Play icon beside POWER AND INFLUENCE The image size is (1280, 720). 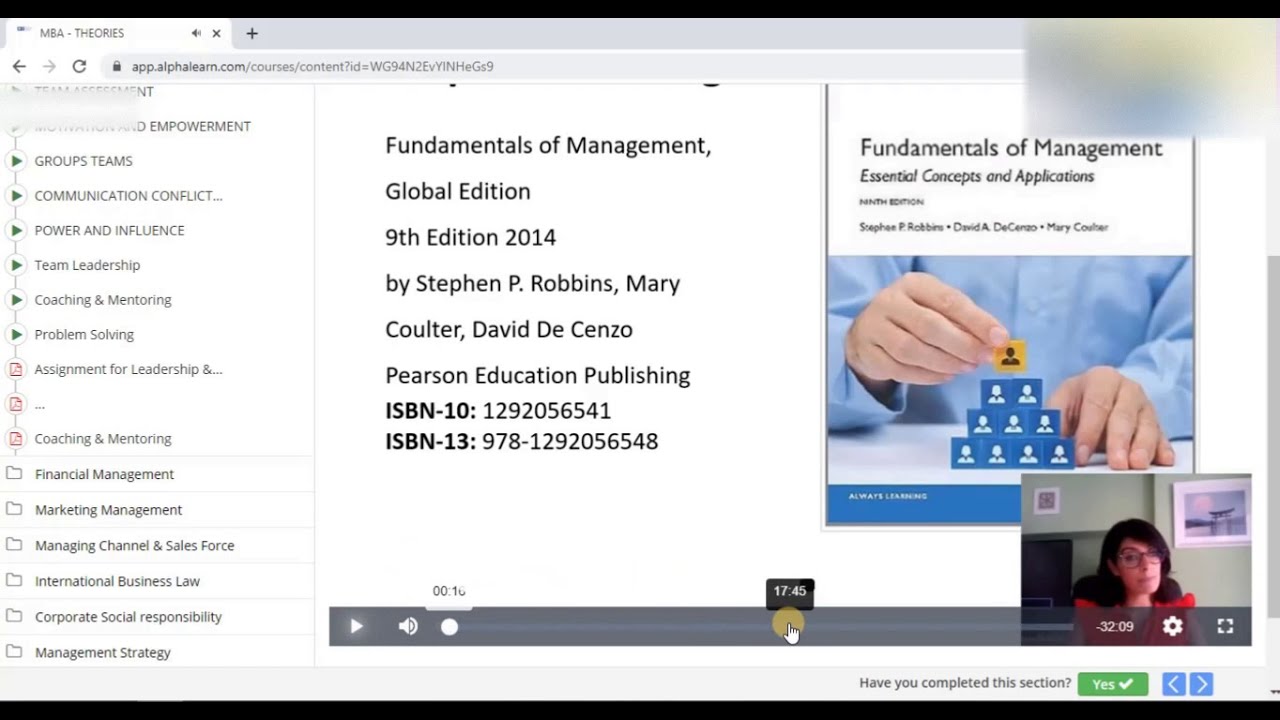16,230
